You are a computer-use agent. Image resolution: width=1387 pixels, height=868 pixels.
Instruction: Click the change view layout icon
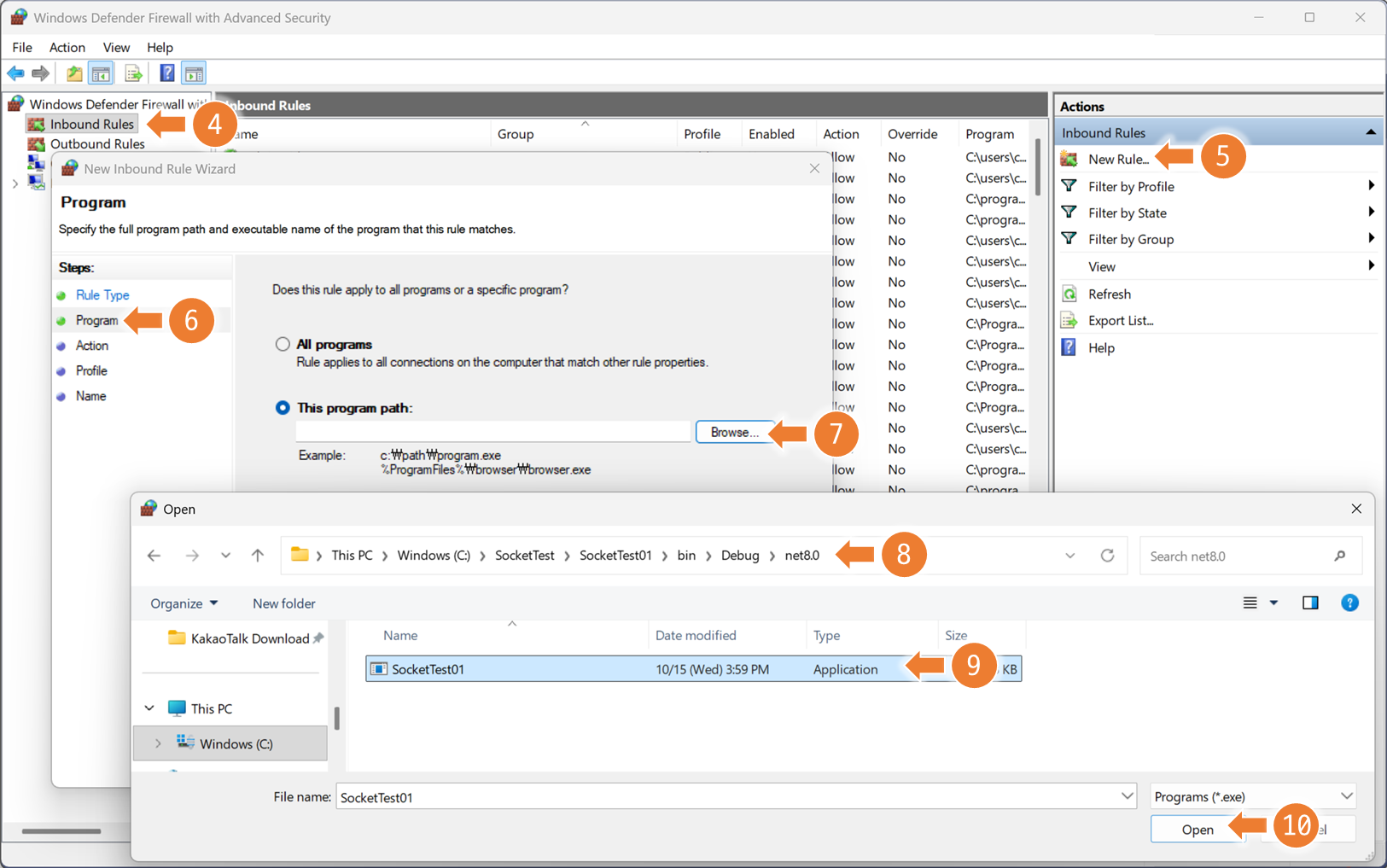pyautogui.click(x=1250, y=603)
